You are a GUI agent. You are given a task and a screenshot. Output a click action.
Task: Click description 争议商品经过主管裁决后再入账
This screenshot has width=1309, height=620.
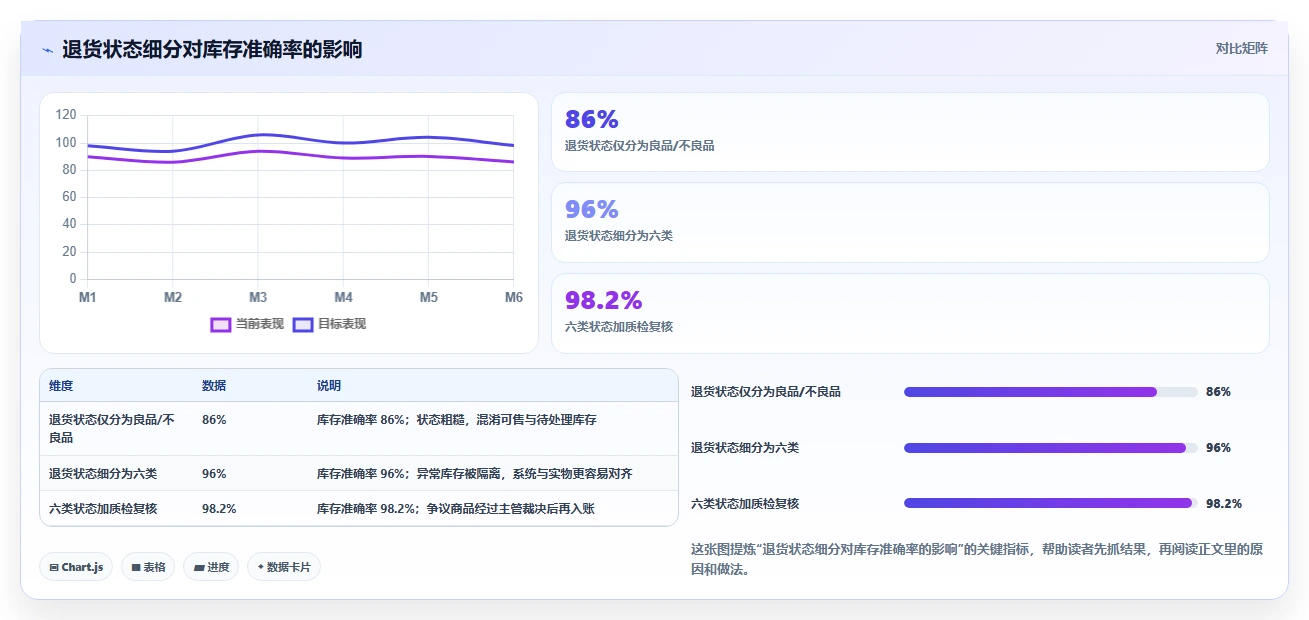(510, 509)
